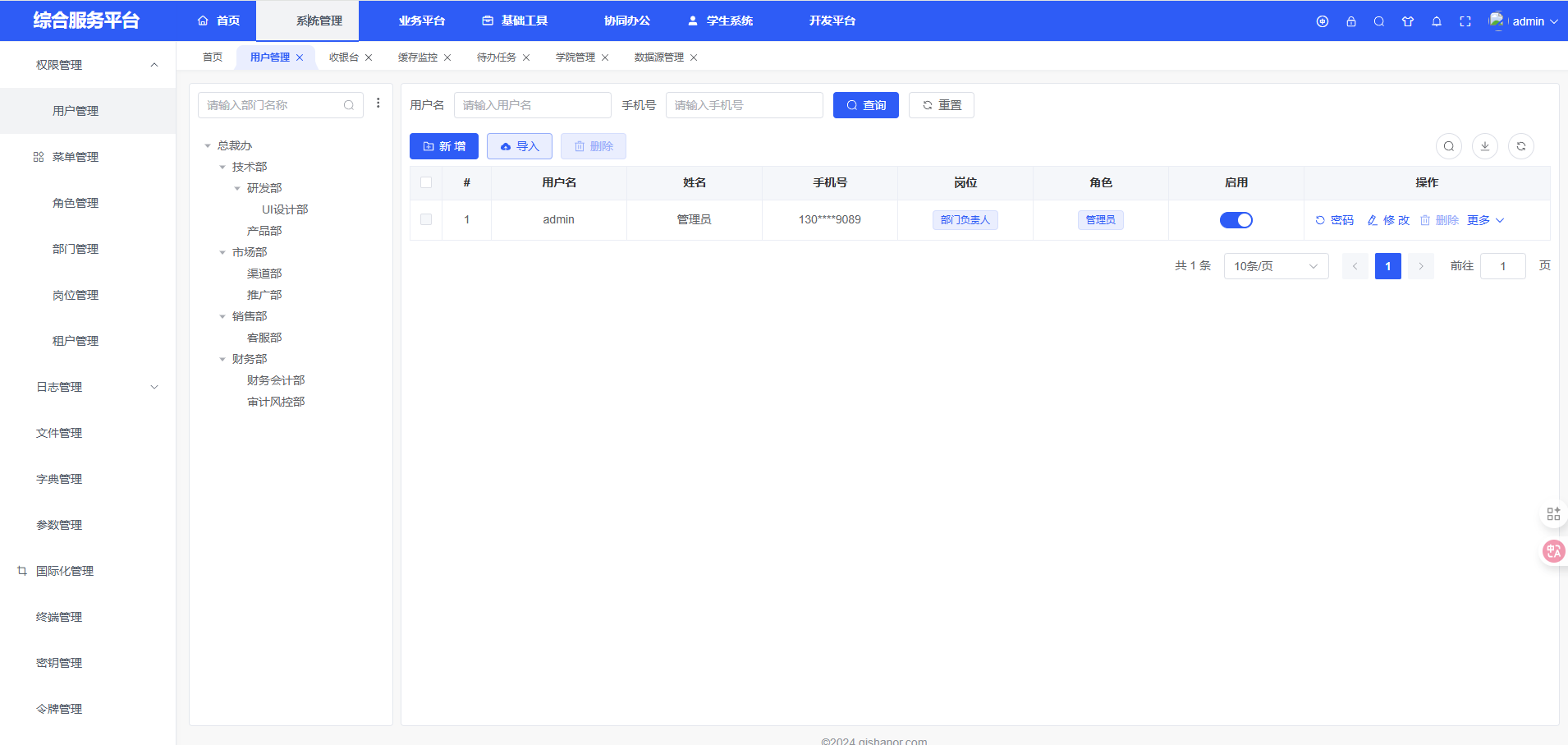Open theme settings via the shirt icon
The height and width of the screenshot is (745, 1568).
(x=1408, y=21)
